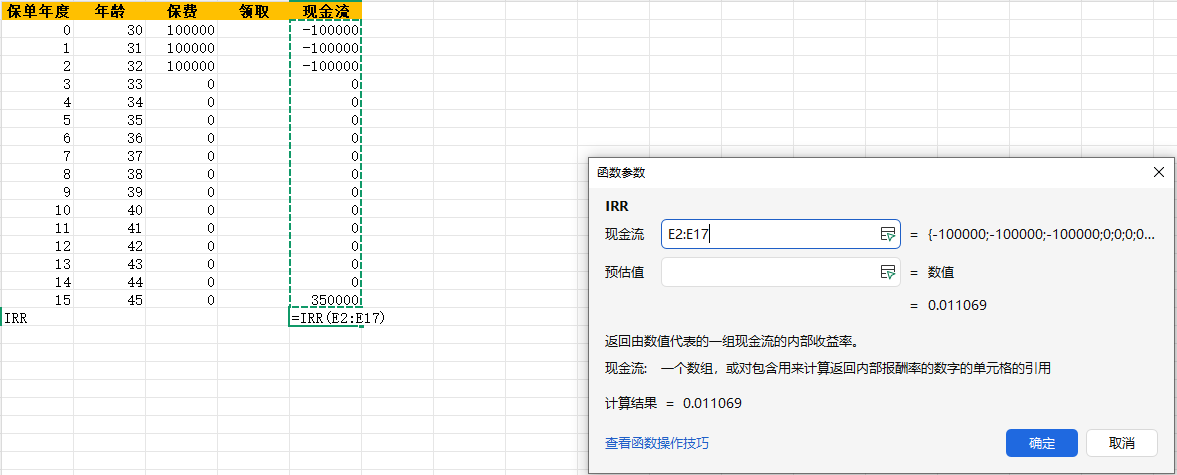Click the range selector icon for 现金流 field
Screen dimensions: 1177x475
click(x=886, y=234)
